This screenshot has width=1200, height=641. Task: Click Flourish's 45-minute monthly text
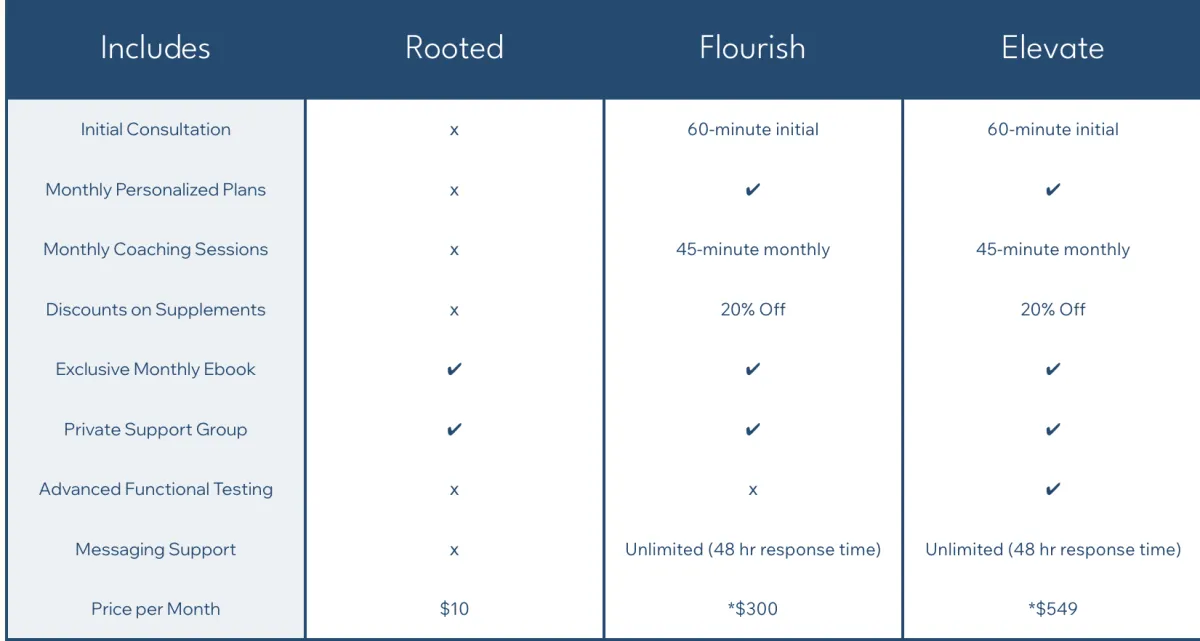(x=753, y=249)
